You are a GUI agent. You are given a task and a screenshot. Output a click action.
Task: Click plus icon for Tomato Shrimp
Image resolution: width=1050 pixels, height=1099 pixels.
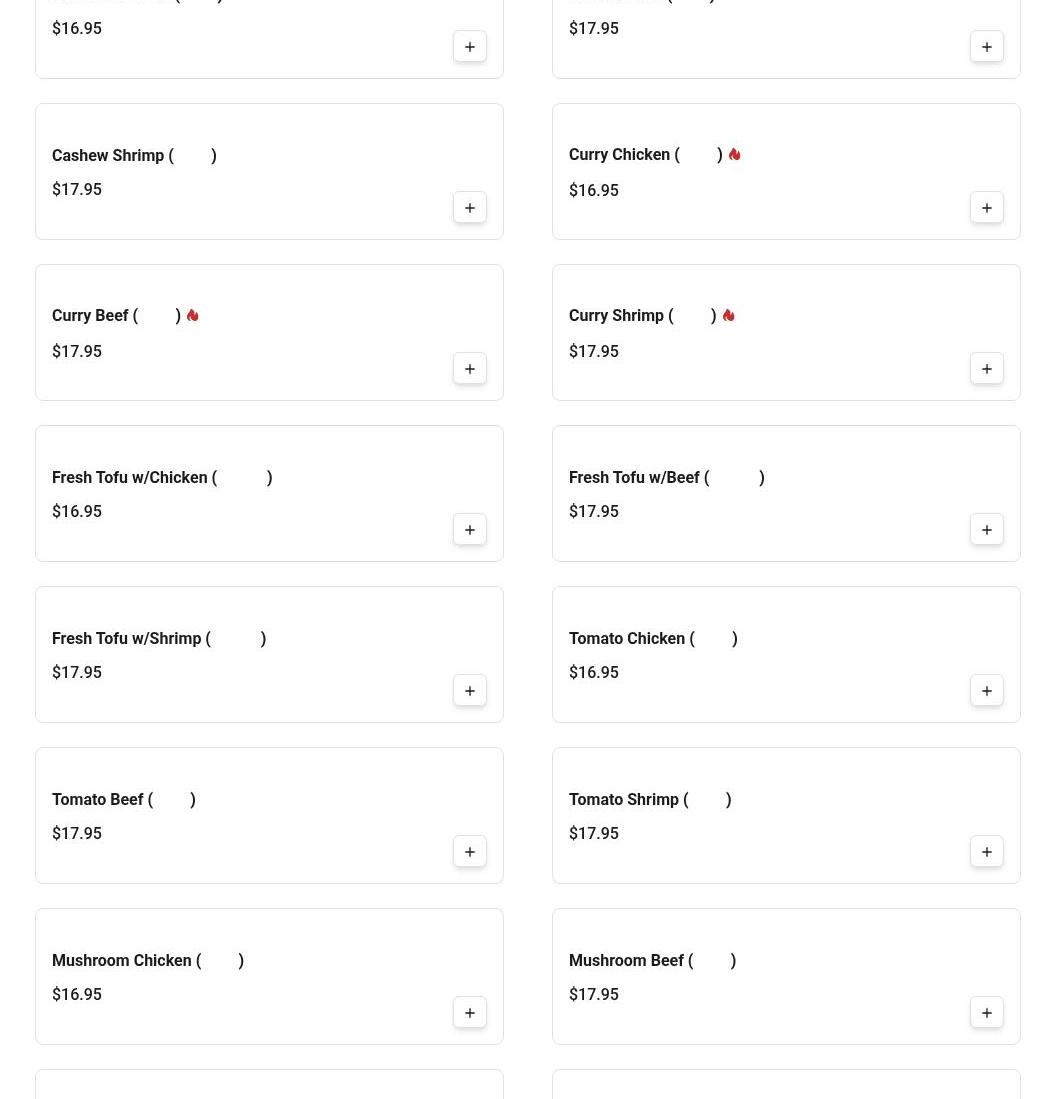(986, 851)
